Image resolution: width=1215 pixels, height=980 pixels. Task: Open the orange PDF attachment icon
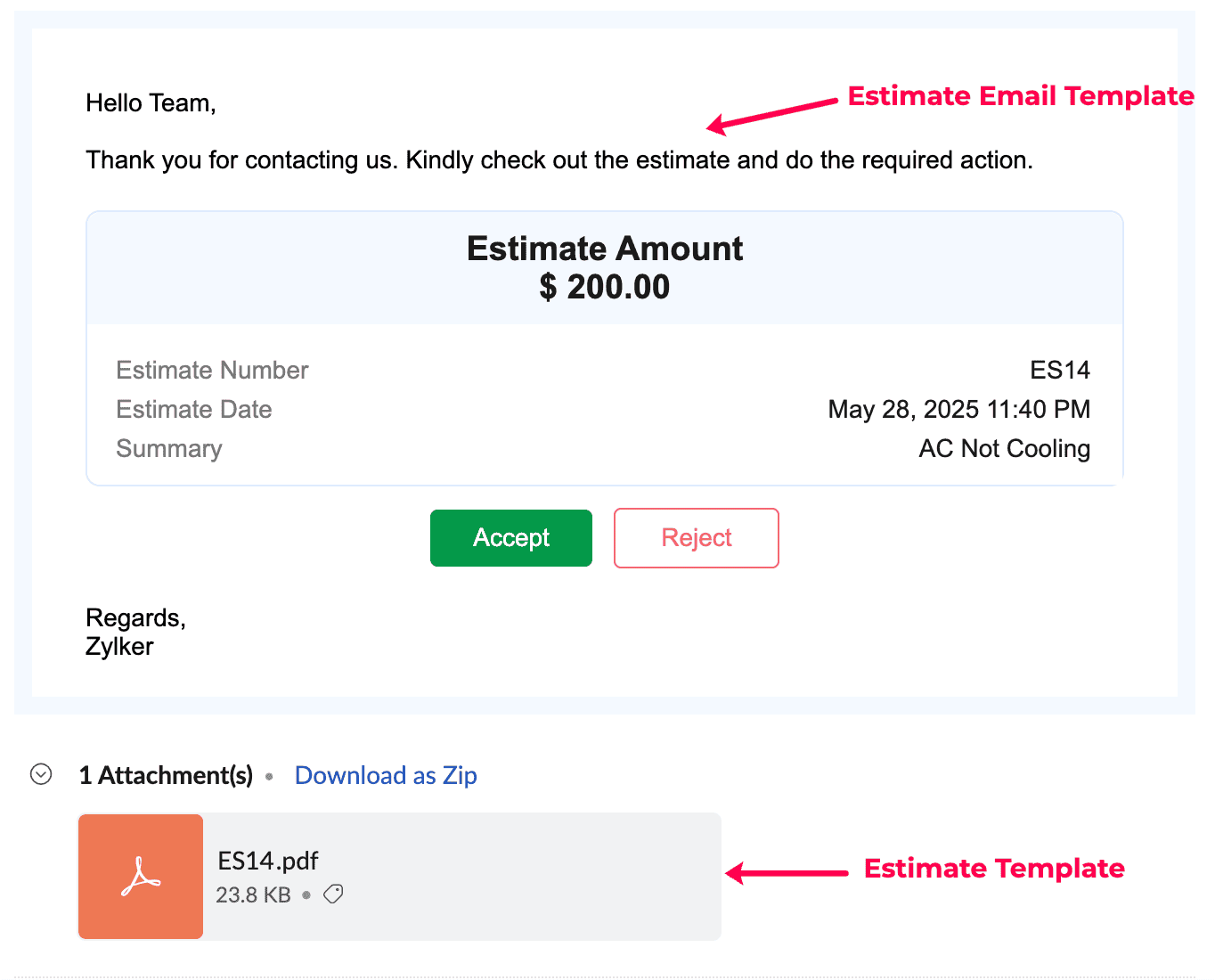tap(141, 876)
